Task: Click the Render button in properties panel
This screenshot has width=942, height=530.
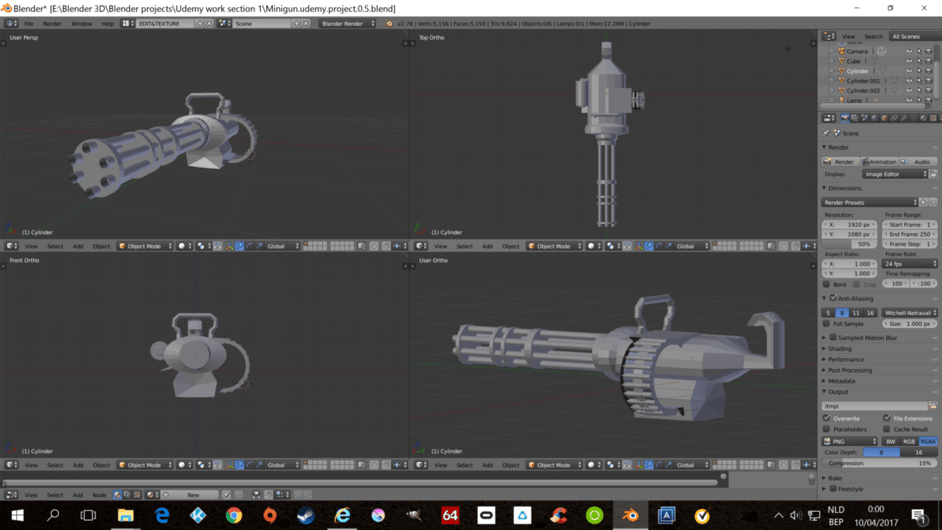Action: point(839,162)
